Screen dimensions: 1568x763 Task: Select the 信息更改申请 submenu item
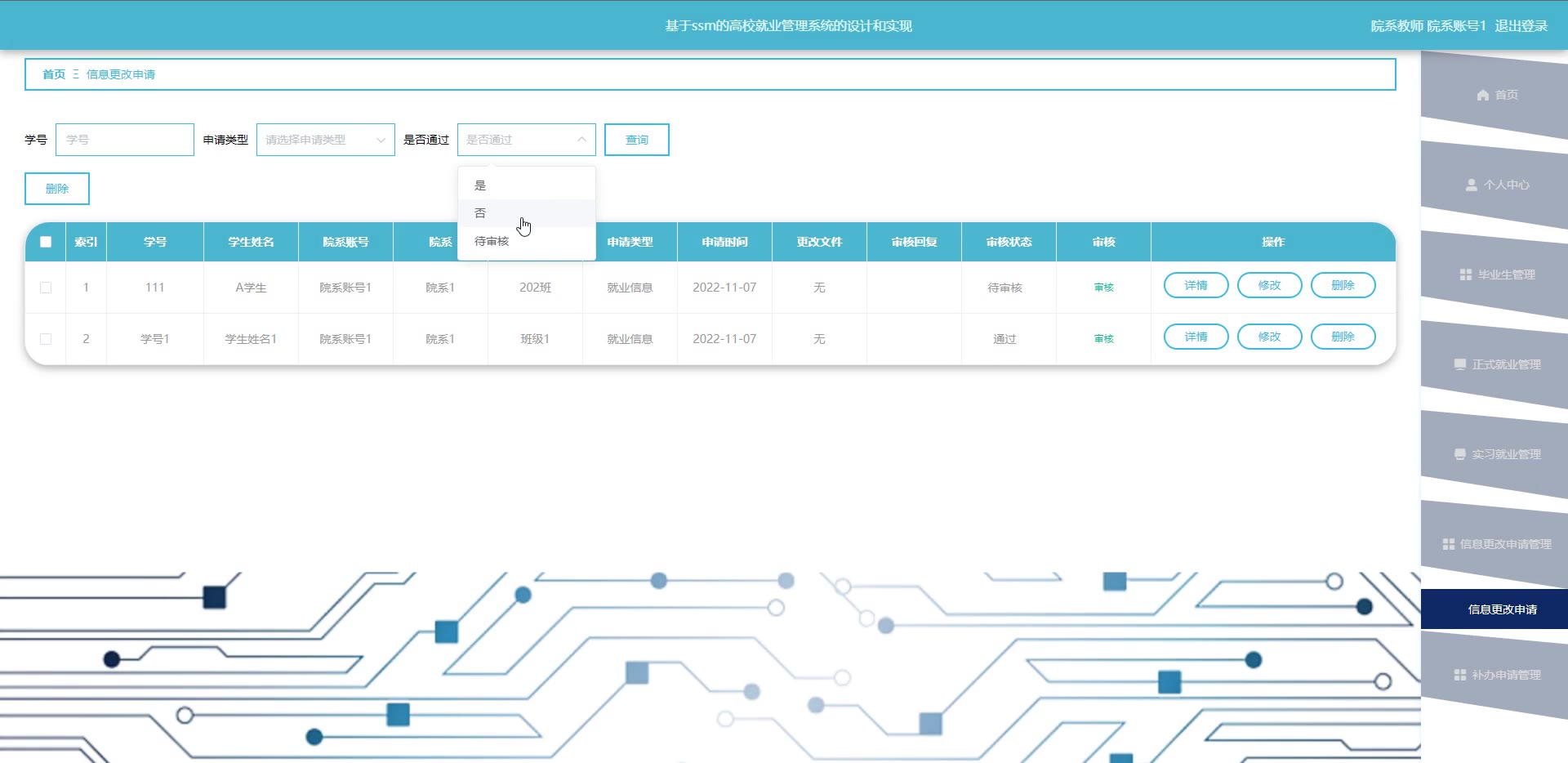(1494, 609)
